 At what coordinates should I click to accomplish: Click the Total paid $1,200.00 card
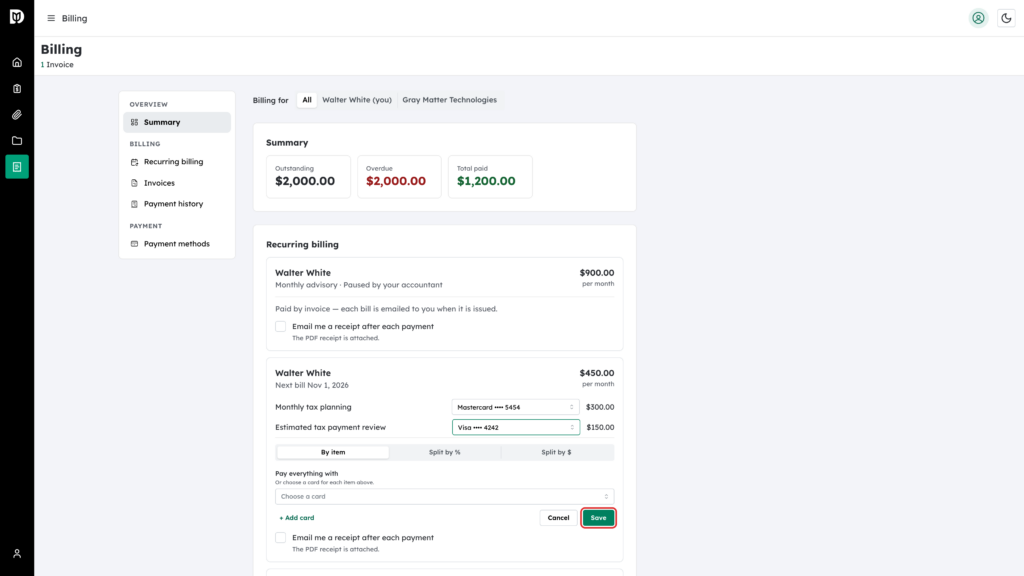click(x=490, y=176)
